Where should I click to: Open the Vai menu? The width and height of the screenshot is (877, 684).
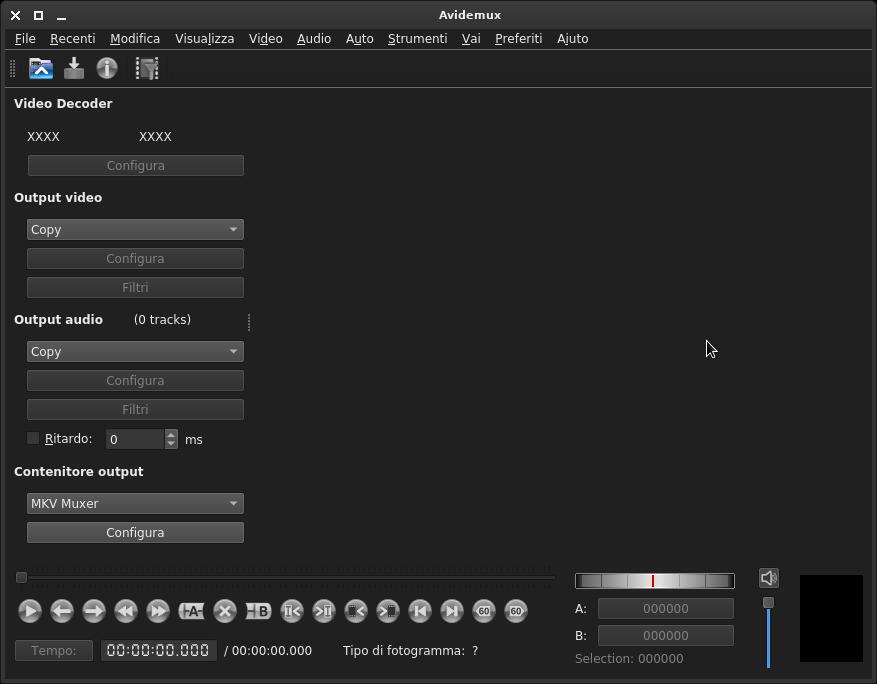point(471,39)
